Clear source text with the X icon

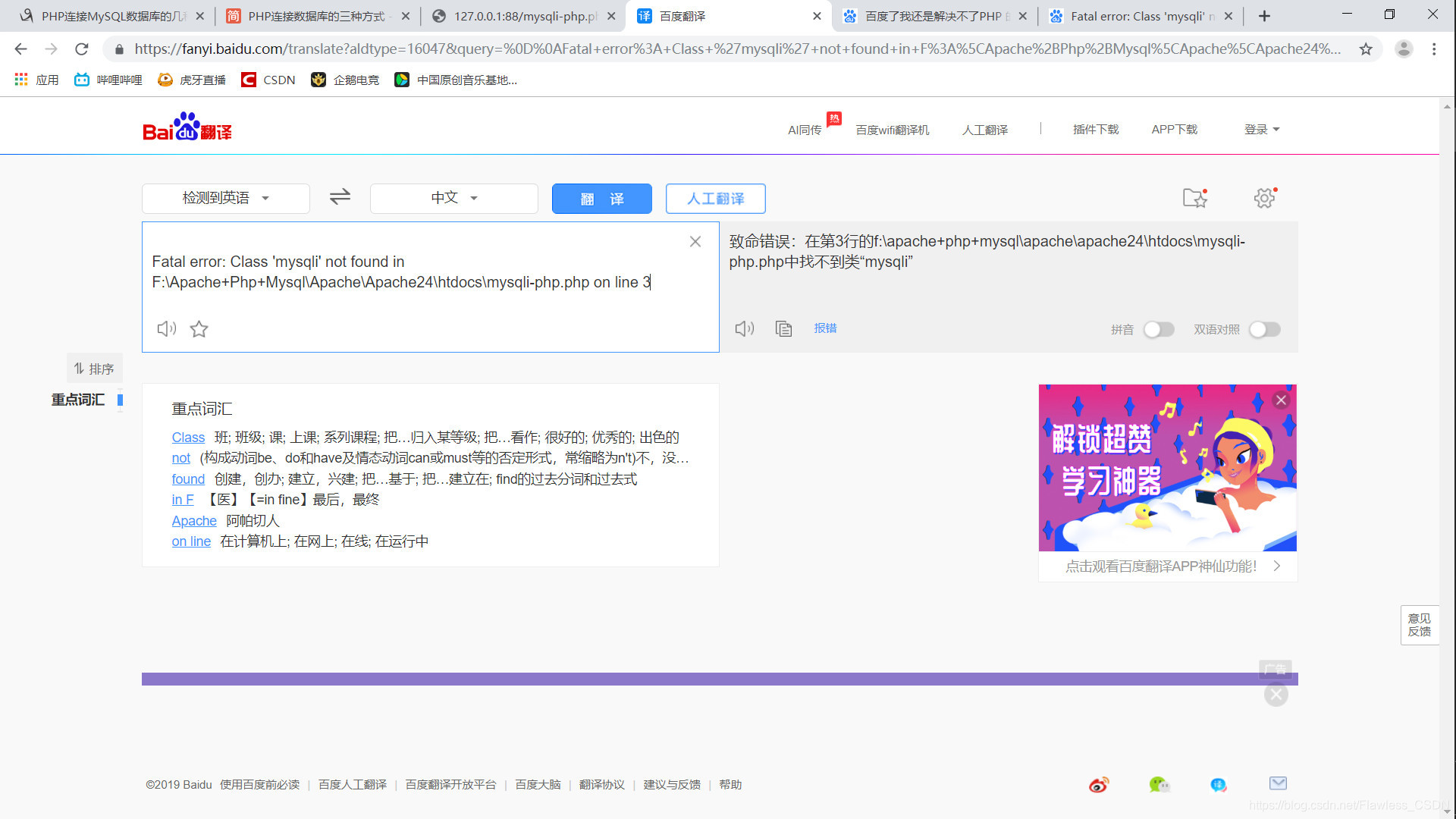click(695, 241)
